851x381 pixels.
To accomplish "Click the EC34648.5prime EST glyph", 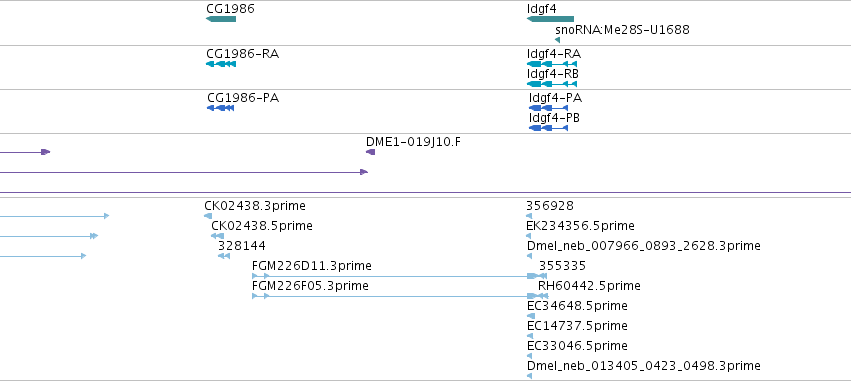I will pyautogui.click(x=531, y=316).
